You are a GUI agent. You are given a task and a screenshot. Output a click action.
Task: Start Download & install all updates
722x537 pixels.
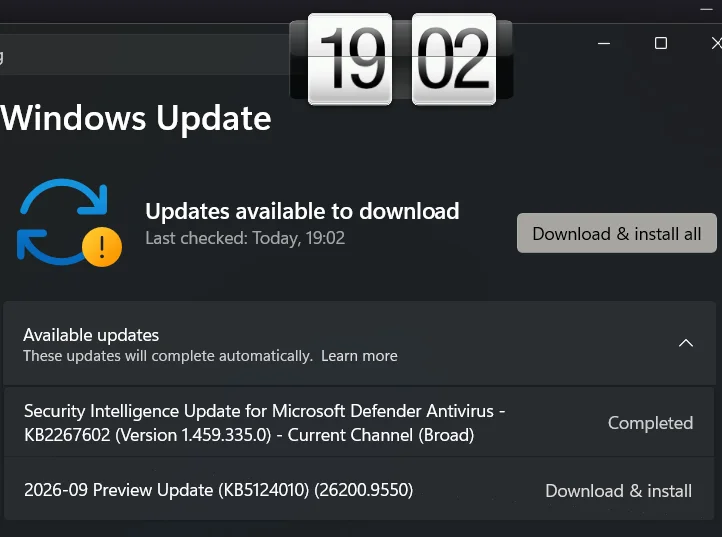pyautogui.click(x=617, y=233)
